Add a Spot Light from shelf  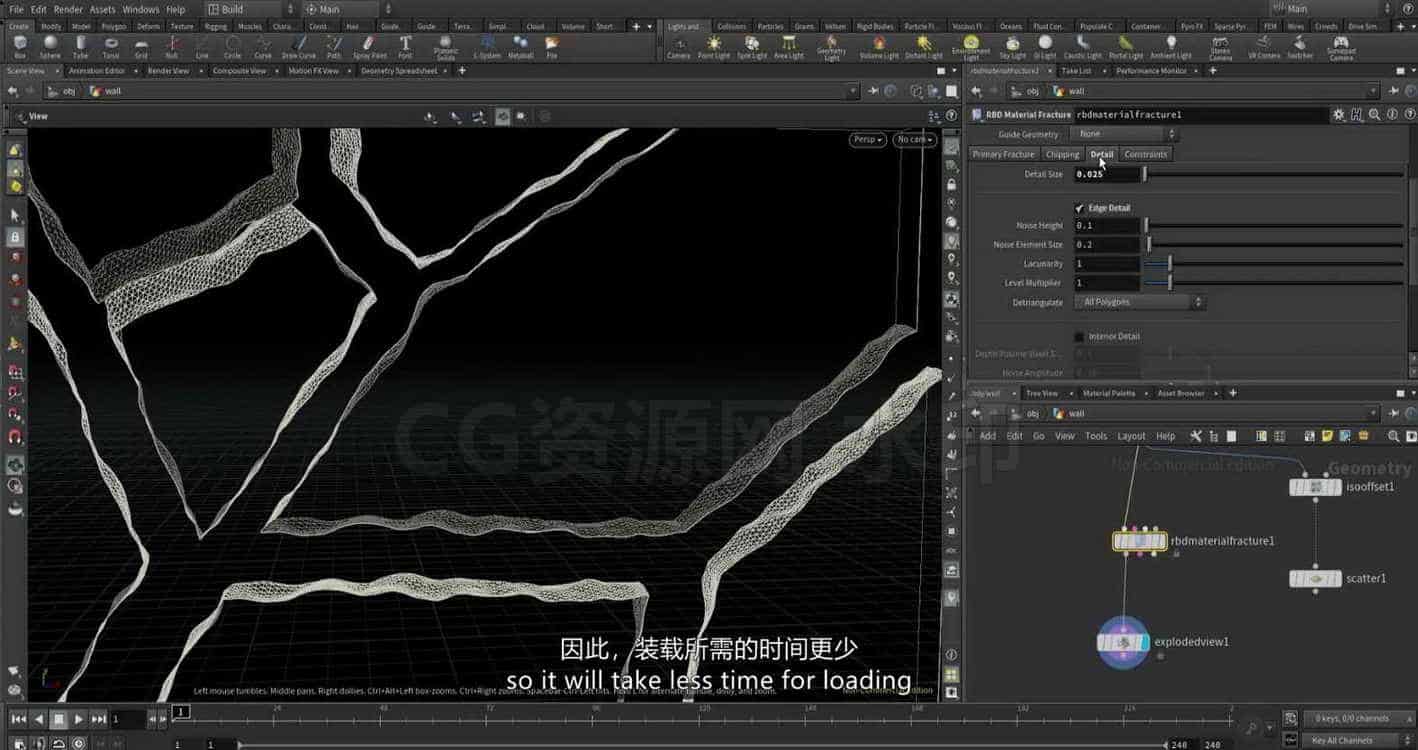[x=752, y=46]
